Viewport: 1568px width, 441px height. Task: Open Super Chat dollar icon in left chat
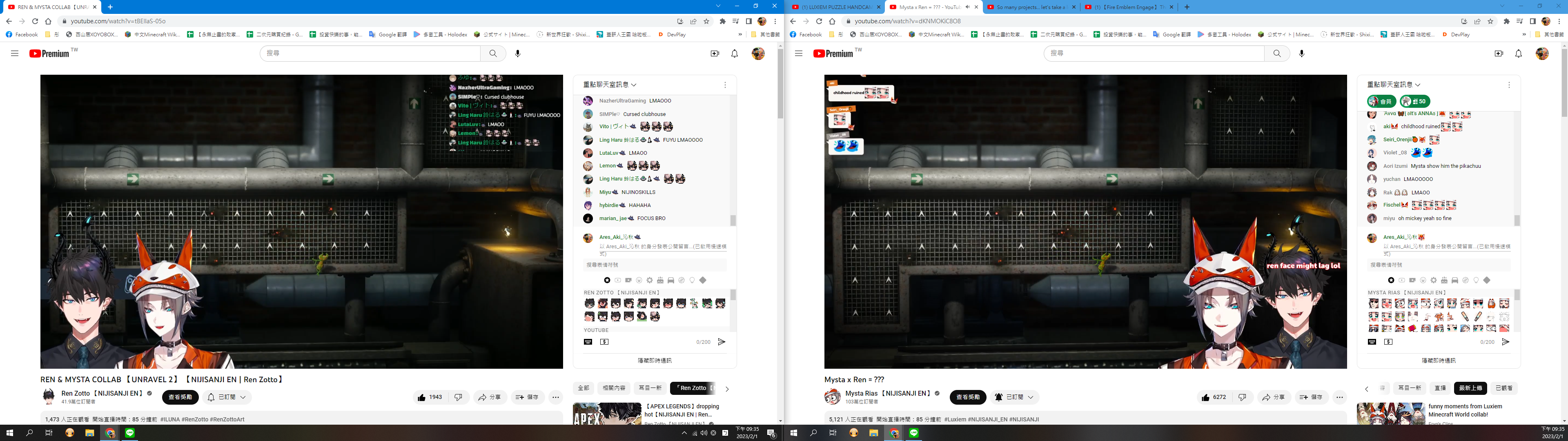tap(604, 342)
